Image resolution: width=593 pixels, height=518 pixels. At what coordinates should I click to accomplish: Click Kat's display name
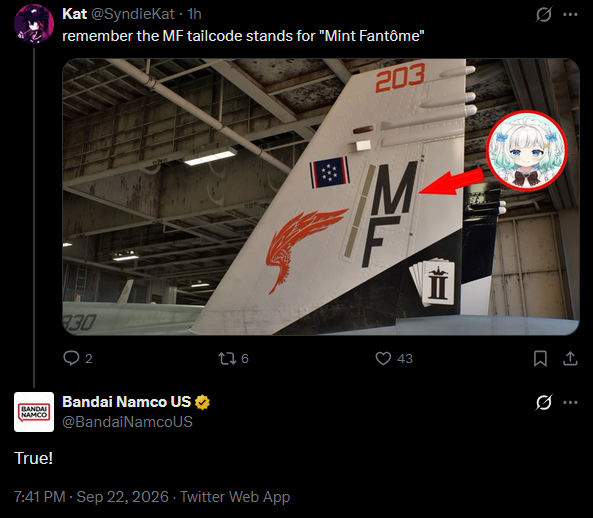click(75, 14)
